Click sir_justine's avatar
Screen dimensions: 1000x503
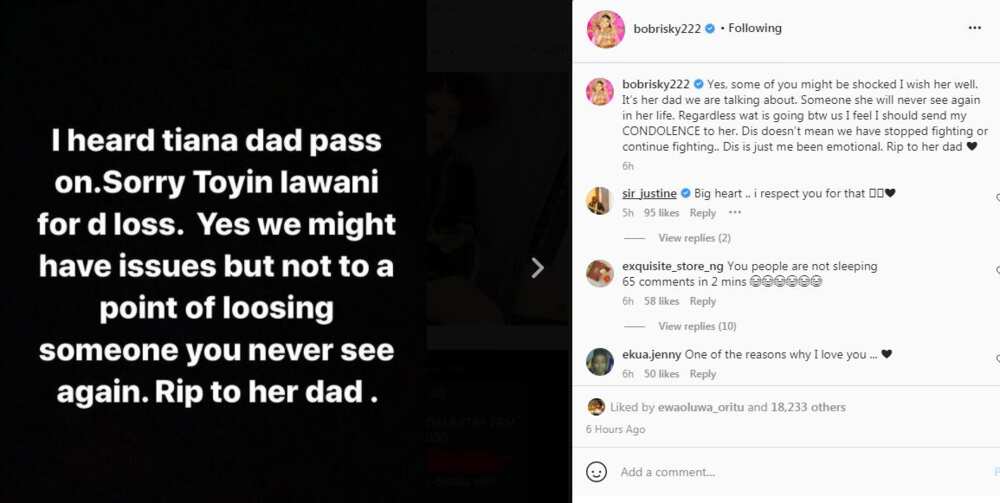coord(599,201)
